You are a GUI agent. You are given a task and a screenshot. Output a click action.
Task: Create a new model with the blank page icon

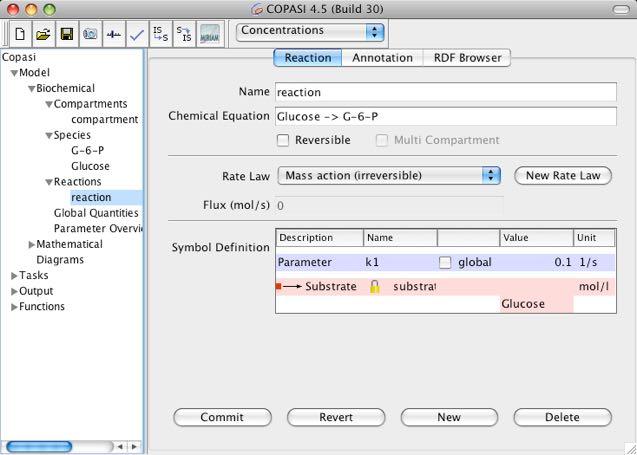point(20,34)
